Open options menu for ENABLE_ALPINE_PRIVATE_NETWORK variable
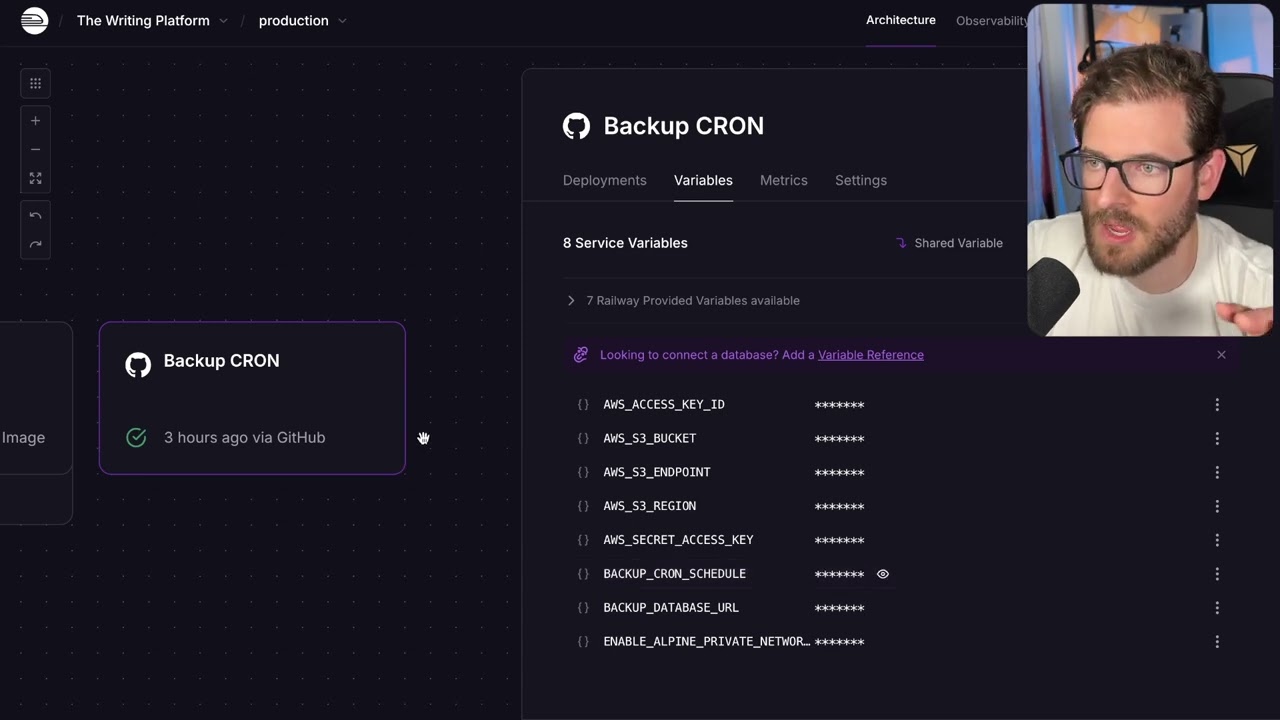This screenshot has width=1280, height=720. [x=1217, y=642]
